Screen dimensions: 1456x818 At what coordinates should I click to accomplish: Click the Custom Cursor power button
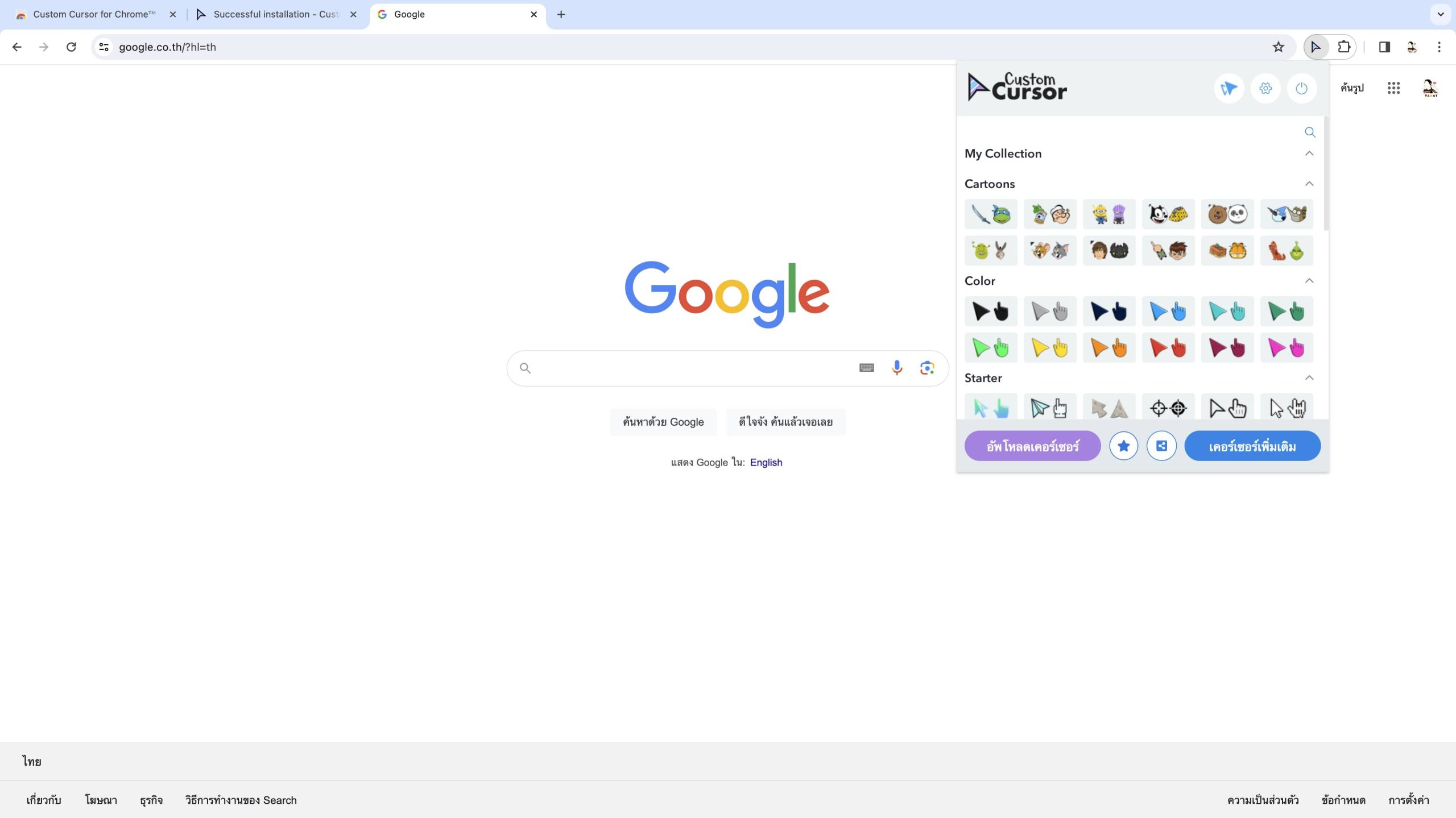click(x=1301, y=88)
